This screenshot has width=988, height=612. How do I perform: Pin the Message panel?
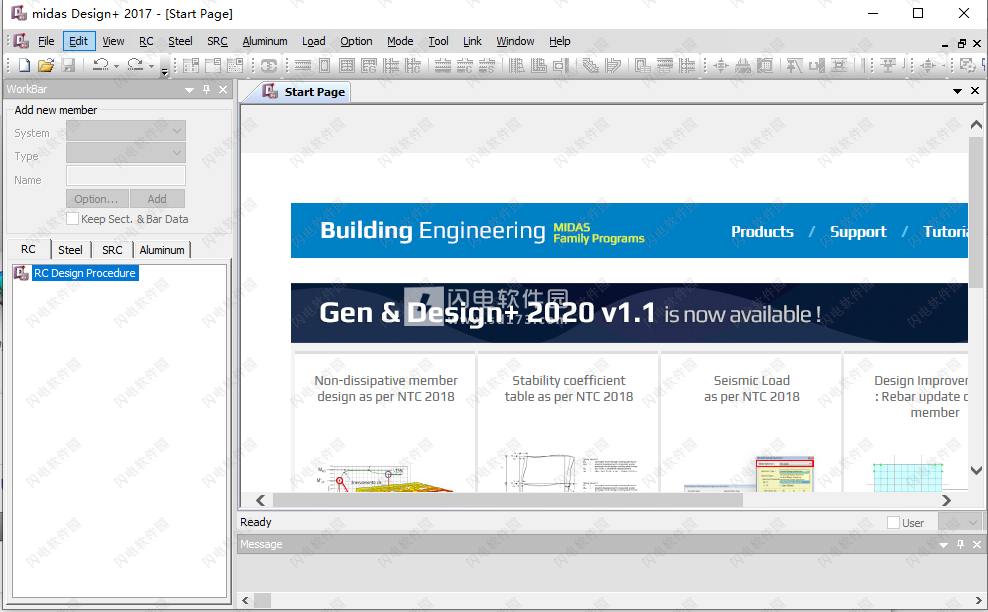click(960, 544)
